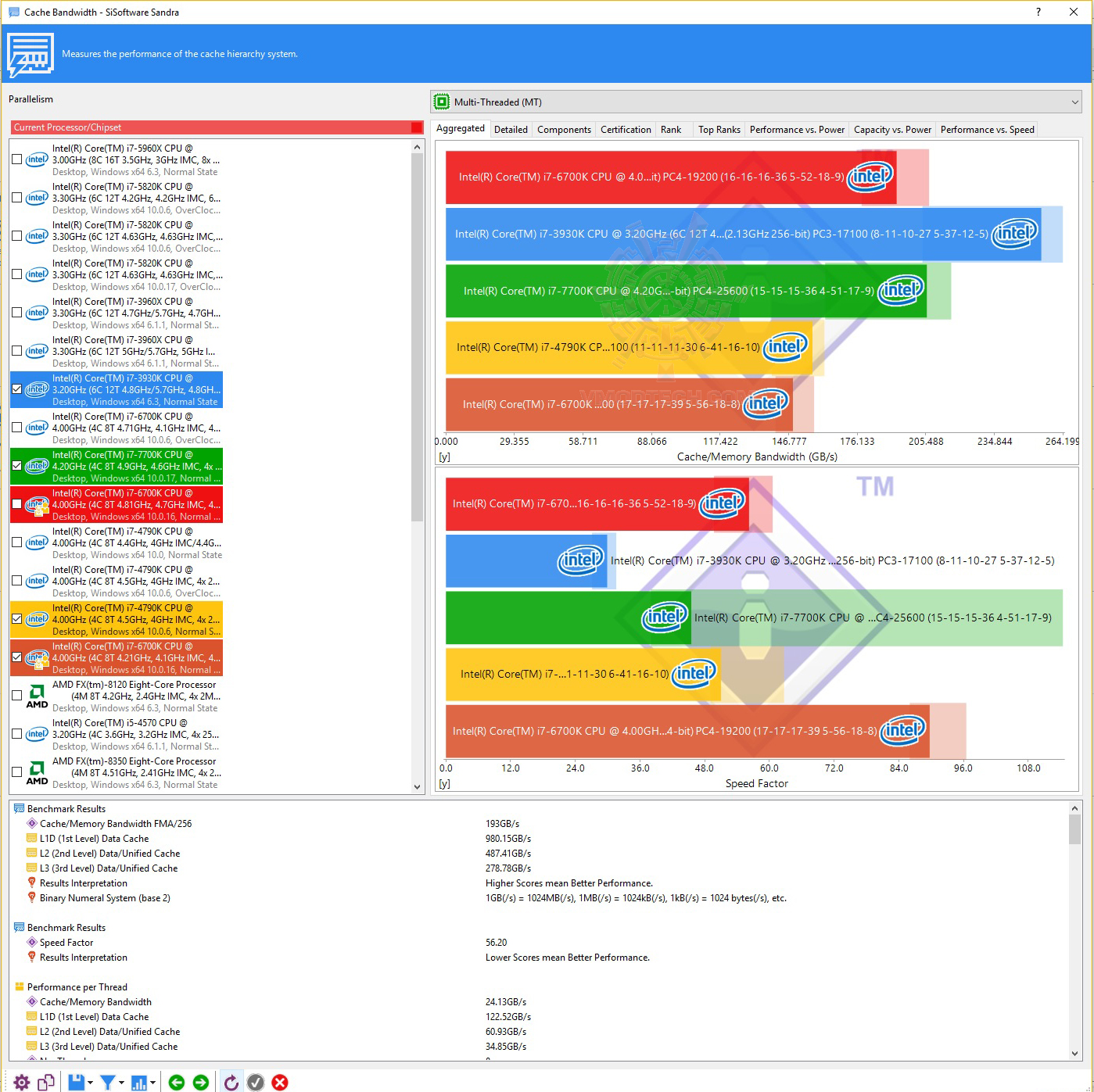This screenshot has width=1094, height=1092.
Task: Open the Multi-Threaded (MT) parallelism dropdown
Action: pos(756,102)
